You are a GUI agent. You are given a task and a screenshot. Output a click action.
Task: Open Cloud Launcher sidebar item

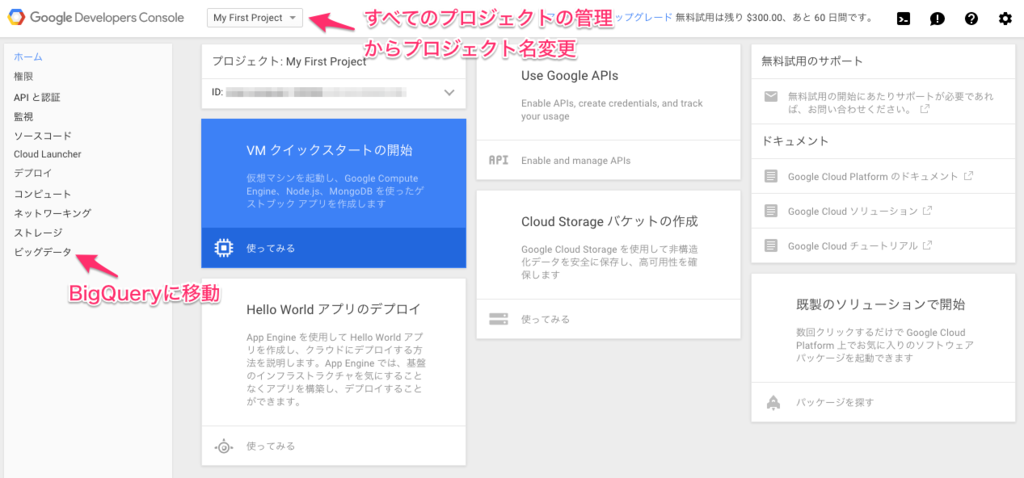(47, 154)
